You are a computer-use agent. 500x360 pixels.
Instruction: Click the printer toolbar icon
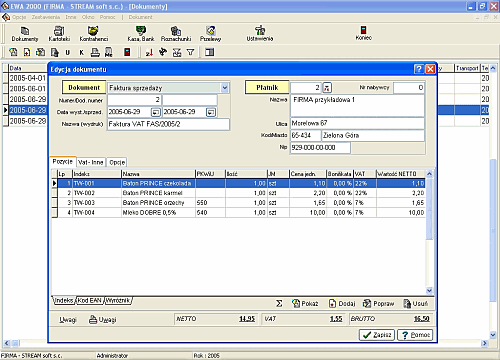95,52
